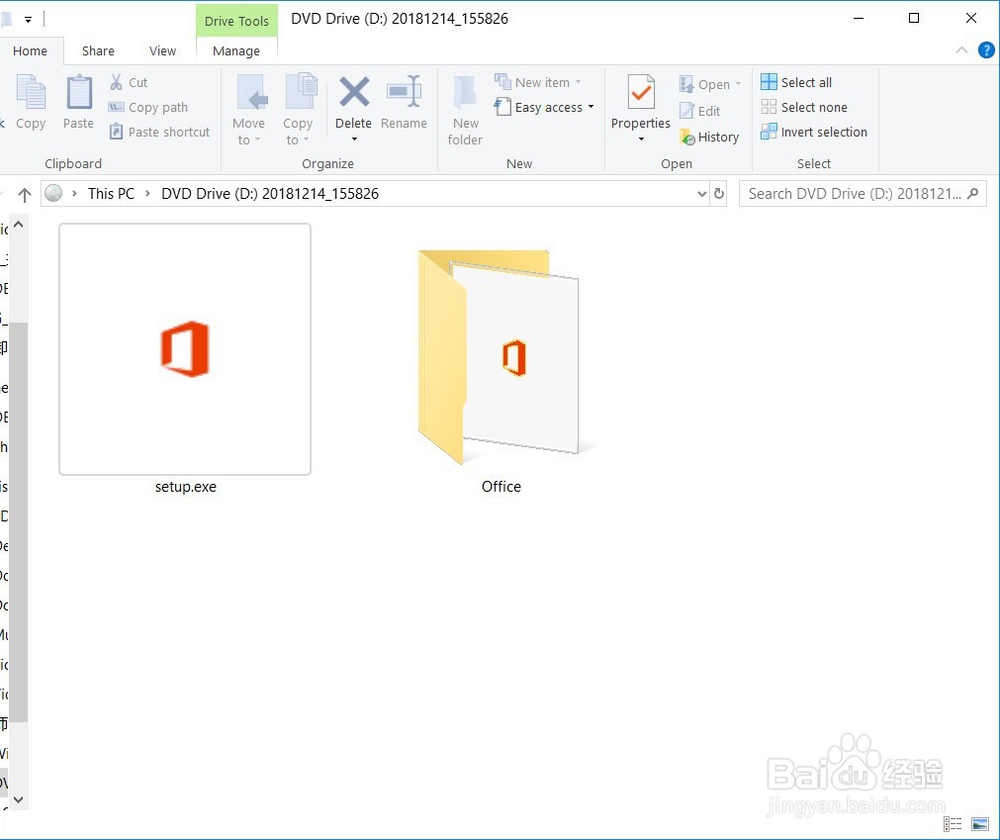The width and height of the screenshot is (1000, 840).
Task: Click the Delete X icon
Action: coord(354,92)
